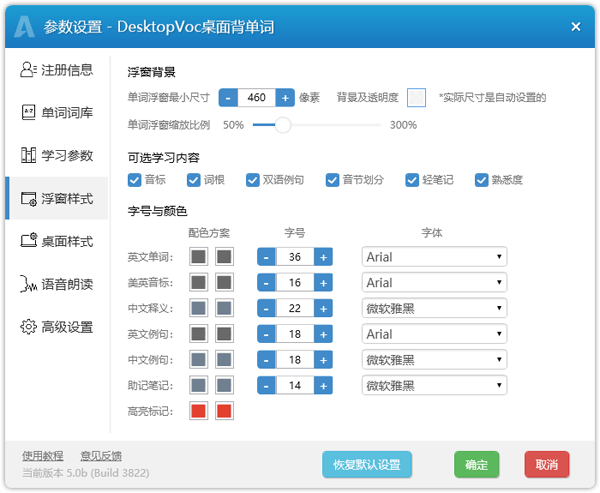The width and height of the screenshot is (600, 493).
Task: Switch to the 单词词库 tab
Action: tap(57, 113)
